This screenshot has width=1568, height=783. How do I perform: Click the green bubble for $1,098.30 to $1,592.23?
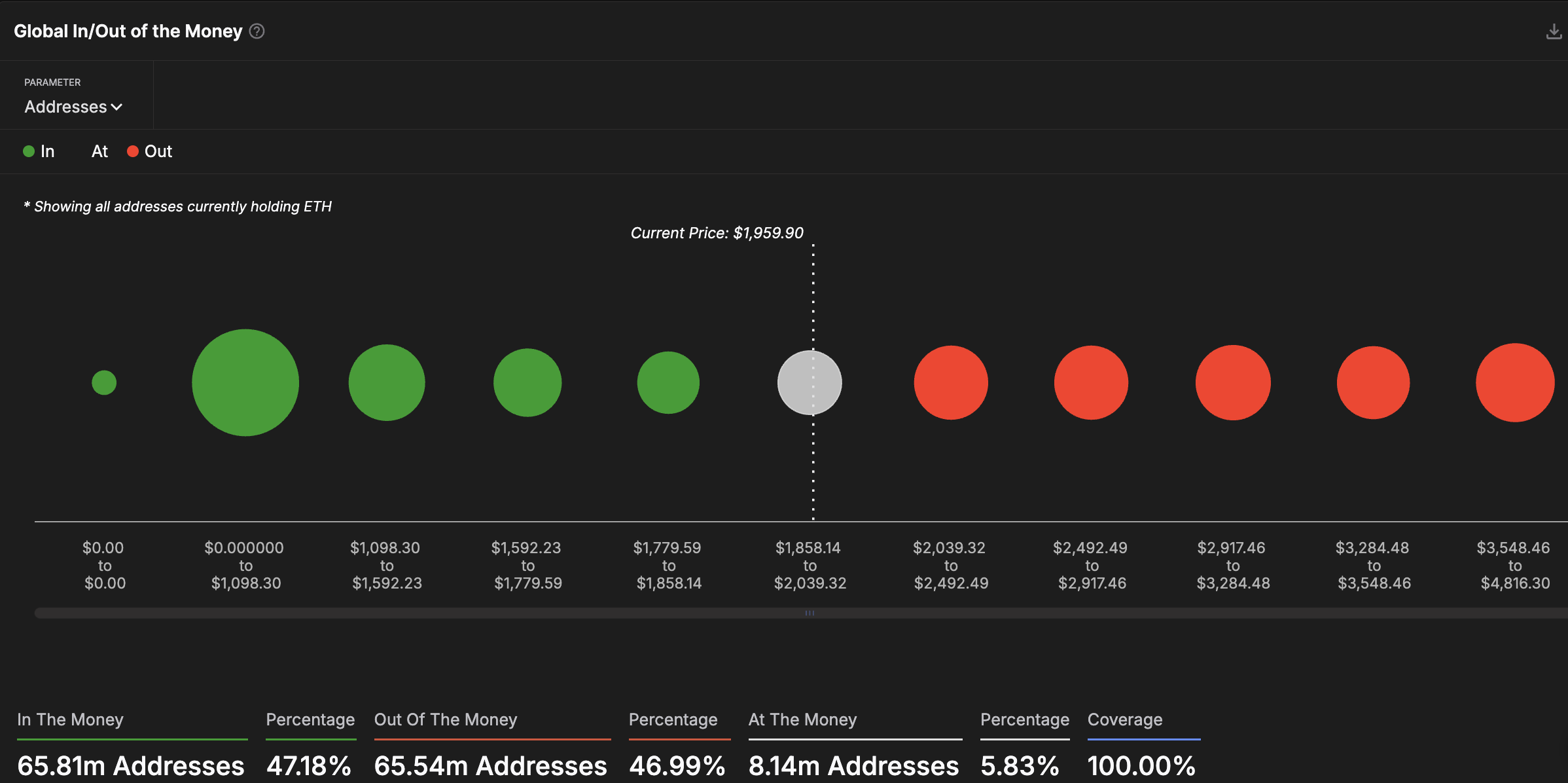click(387, 382)
